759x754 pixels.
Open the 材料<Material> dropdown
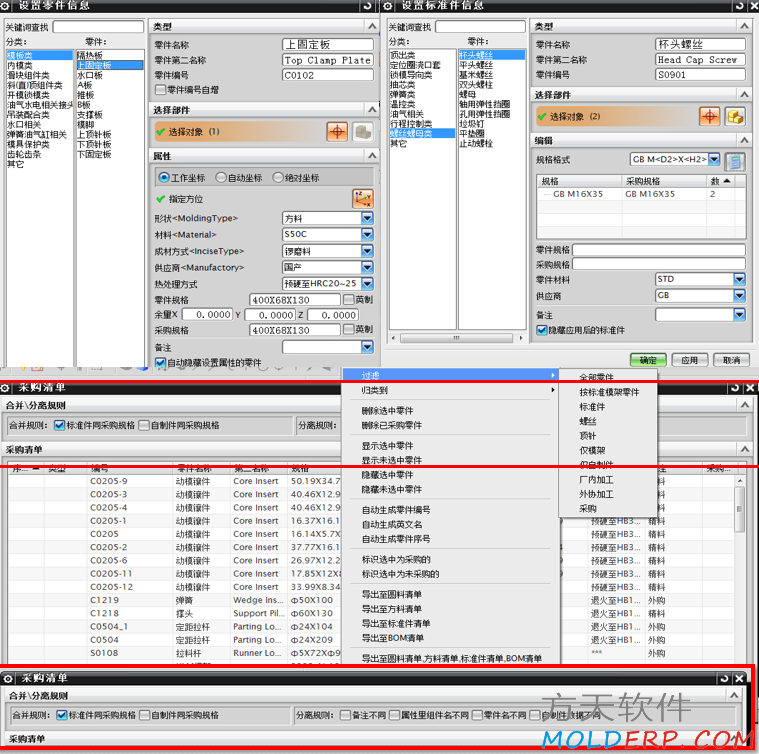367,234
